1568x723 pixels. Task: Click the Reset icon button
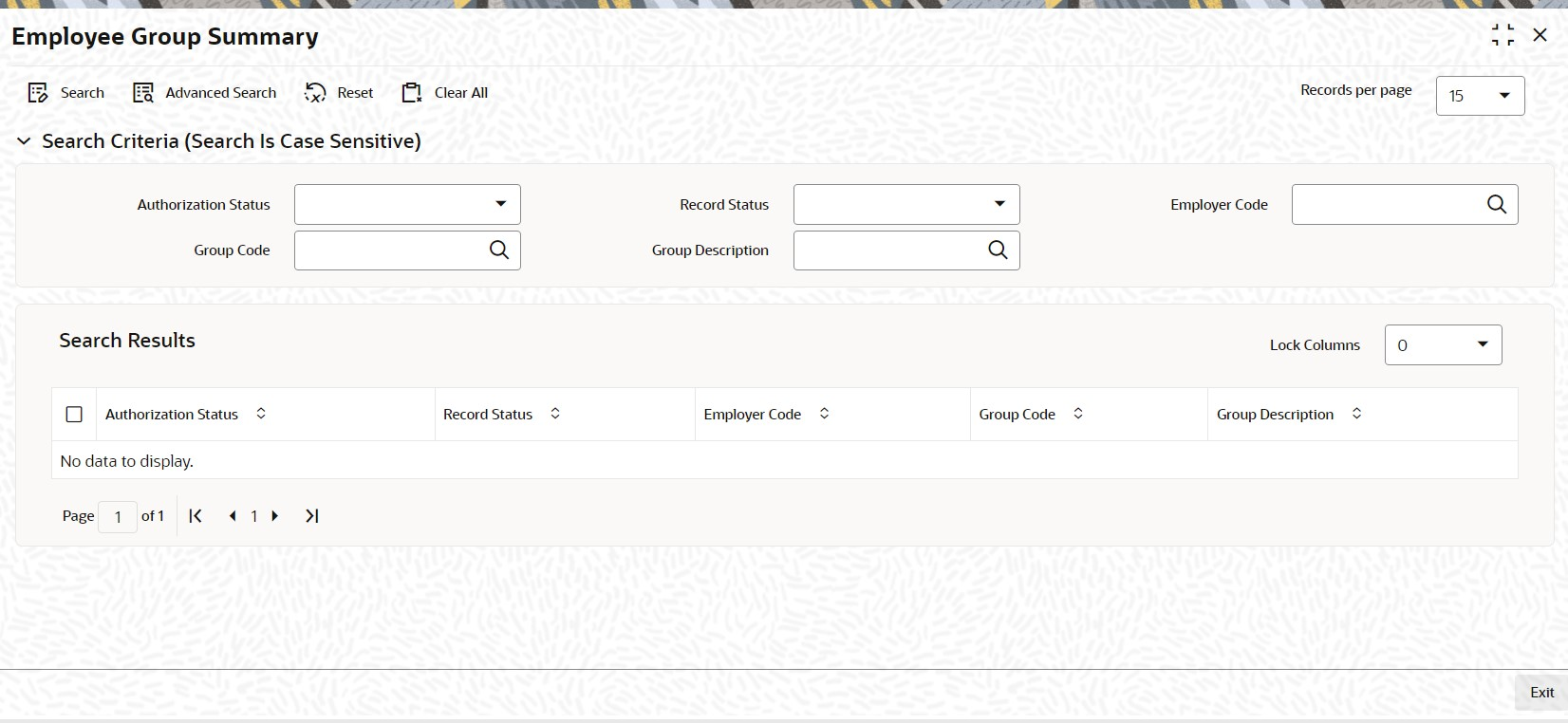pos(315,93)
